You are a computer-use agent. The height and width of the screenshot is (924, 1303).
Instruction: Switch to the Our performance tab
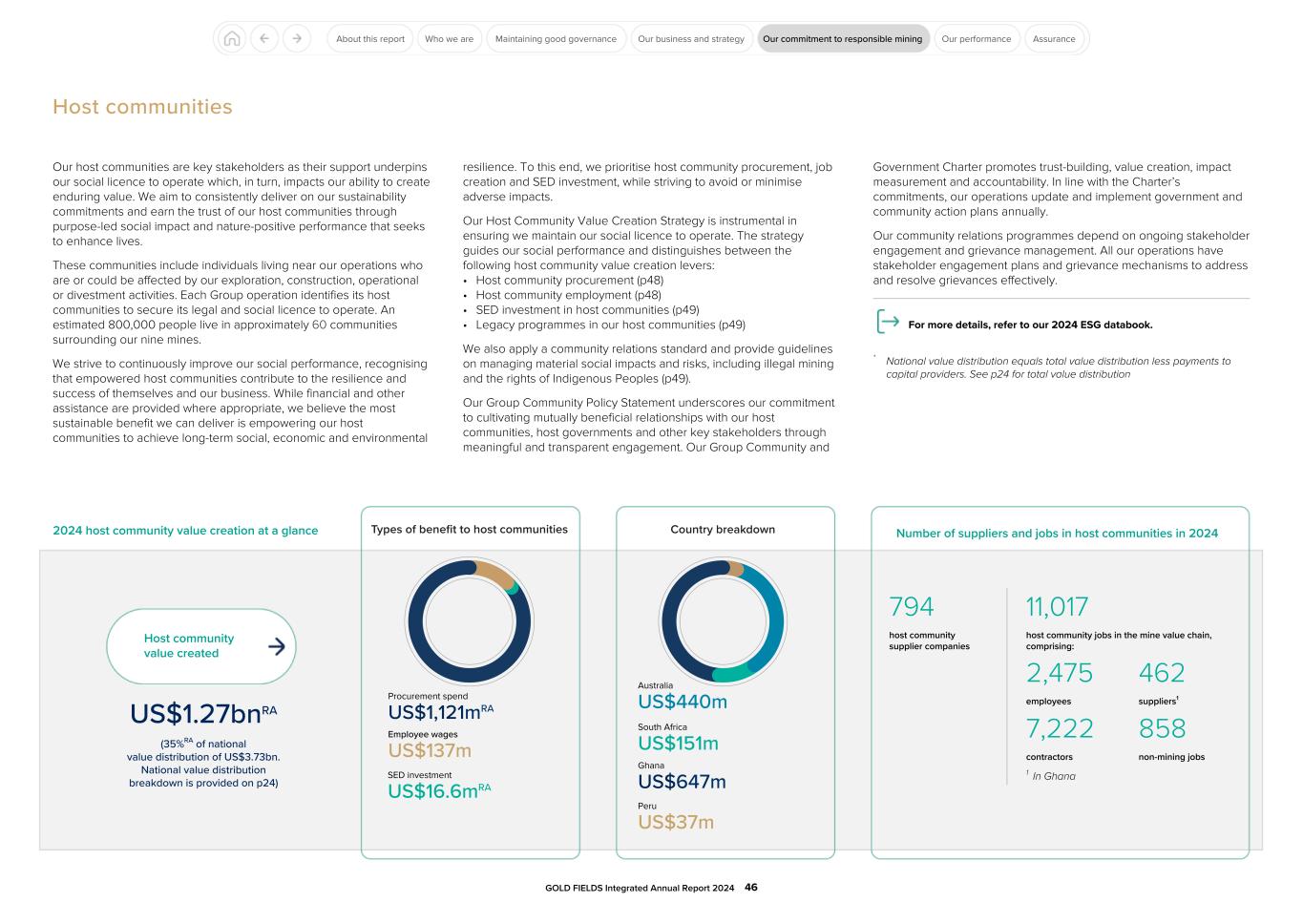976,38
